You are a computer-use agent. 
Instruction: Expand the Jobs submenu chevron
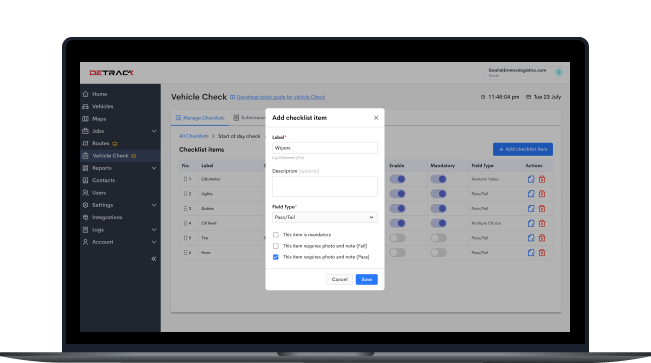click(154, 131)
